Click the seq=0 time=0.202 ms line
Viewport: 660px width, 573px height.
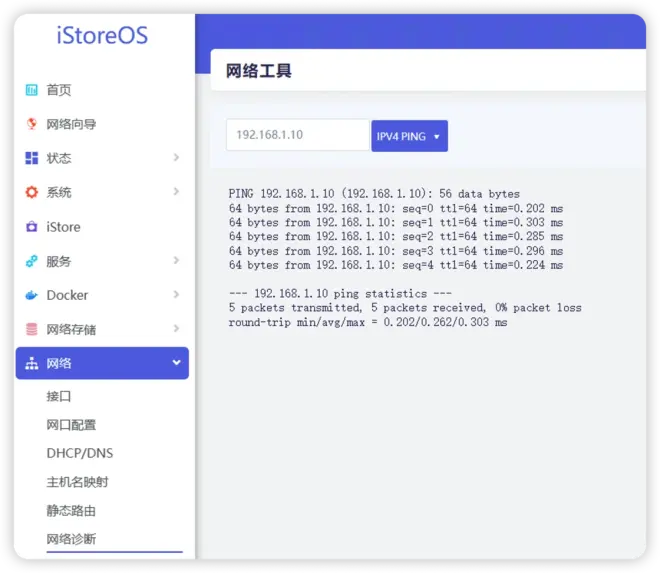(396, 208)
